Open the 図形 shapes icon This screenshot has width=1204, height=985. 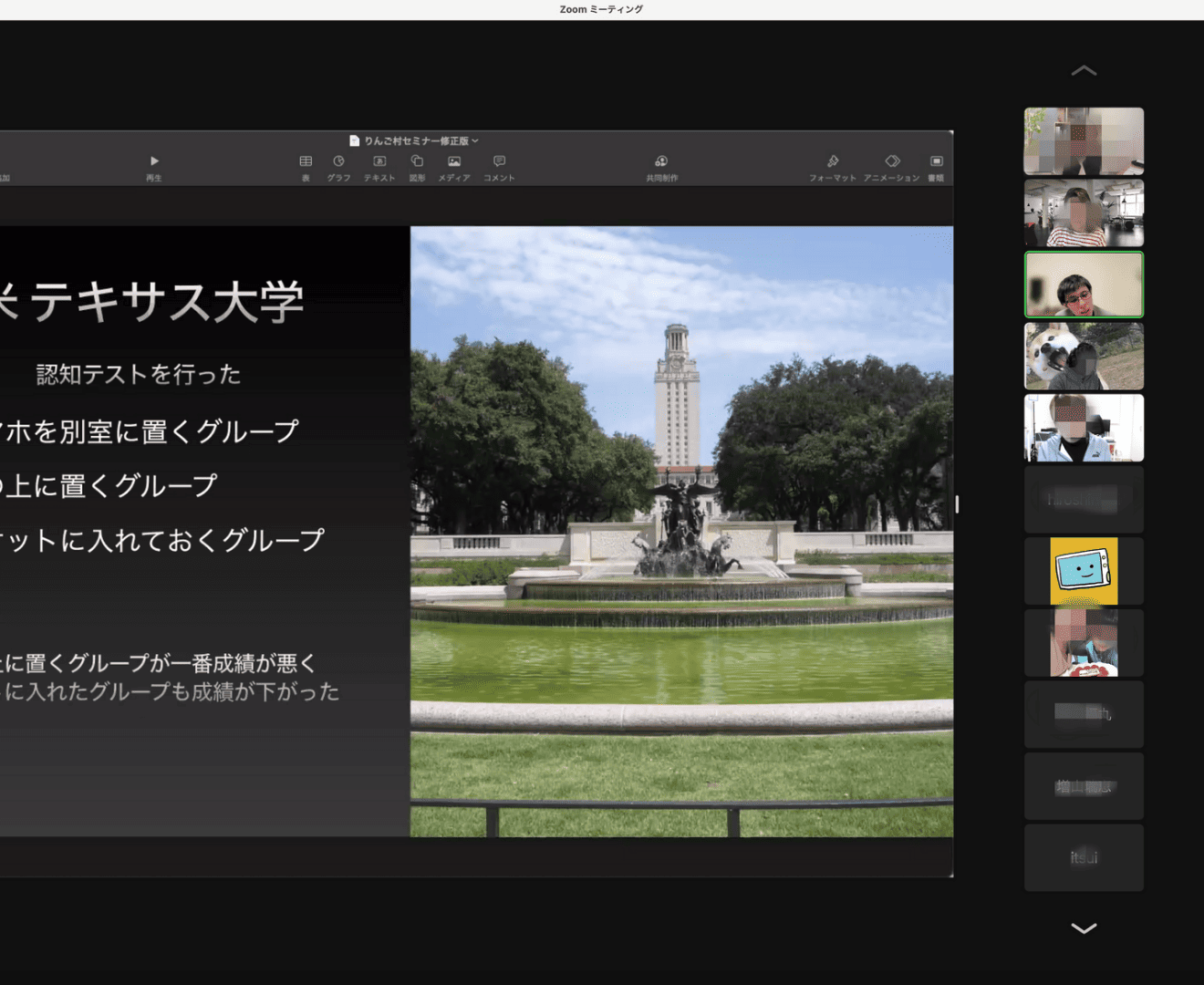[417, 165]
